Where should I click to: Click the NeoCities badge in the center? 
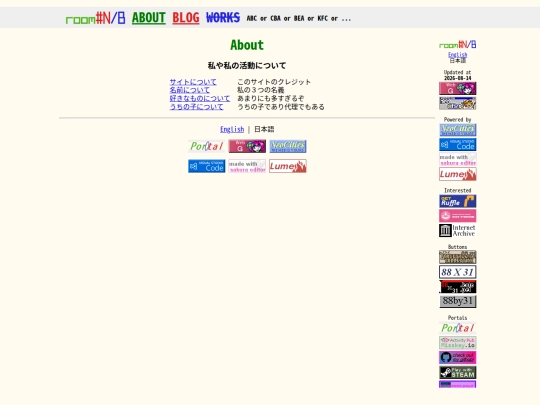tap(288, 146)
